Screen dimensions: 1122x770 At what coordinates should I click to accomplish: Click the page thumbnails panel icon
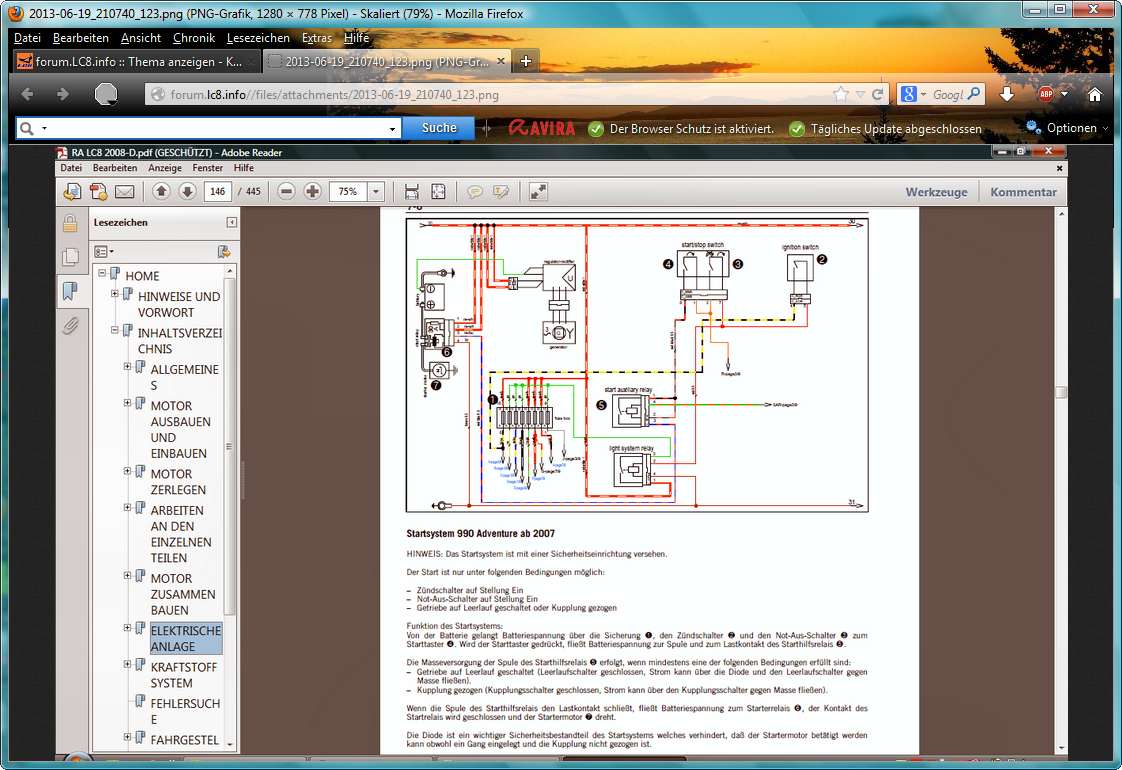pyautogui.click(x=70, y=257)
